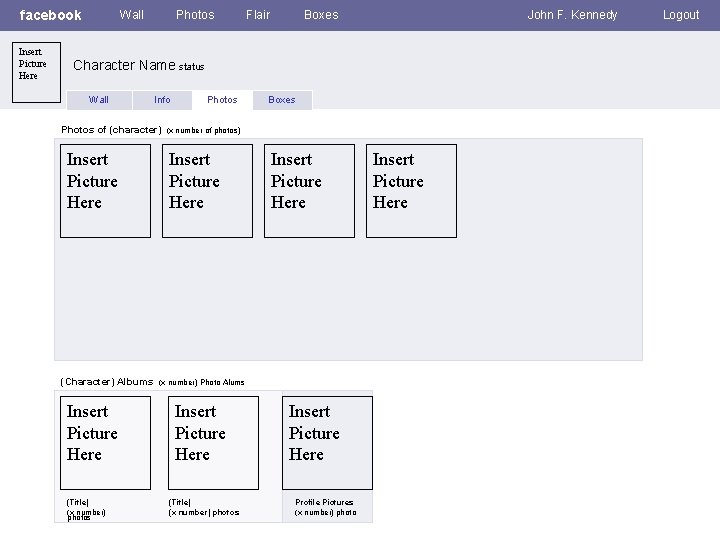Image resolution: width=720 pixels, height=540 pixels.
Task: Click the second album's (Title) caption
Action: 180,502
